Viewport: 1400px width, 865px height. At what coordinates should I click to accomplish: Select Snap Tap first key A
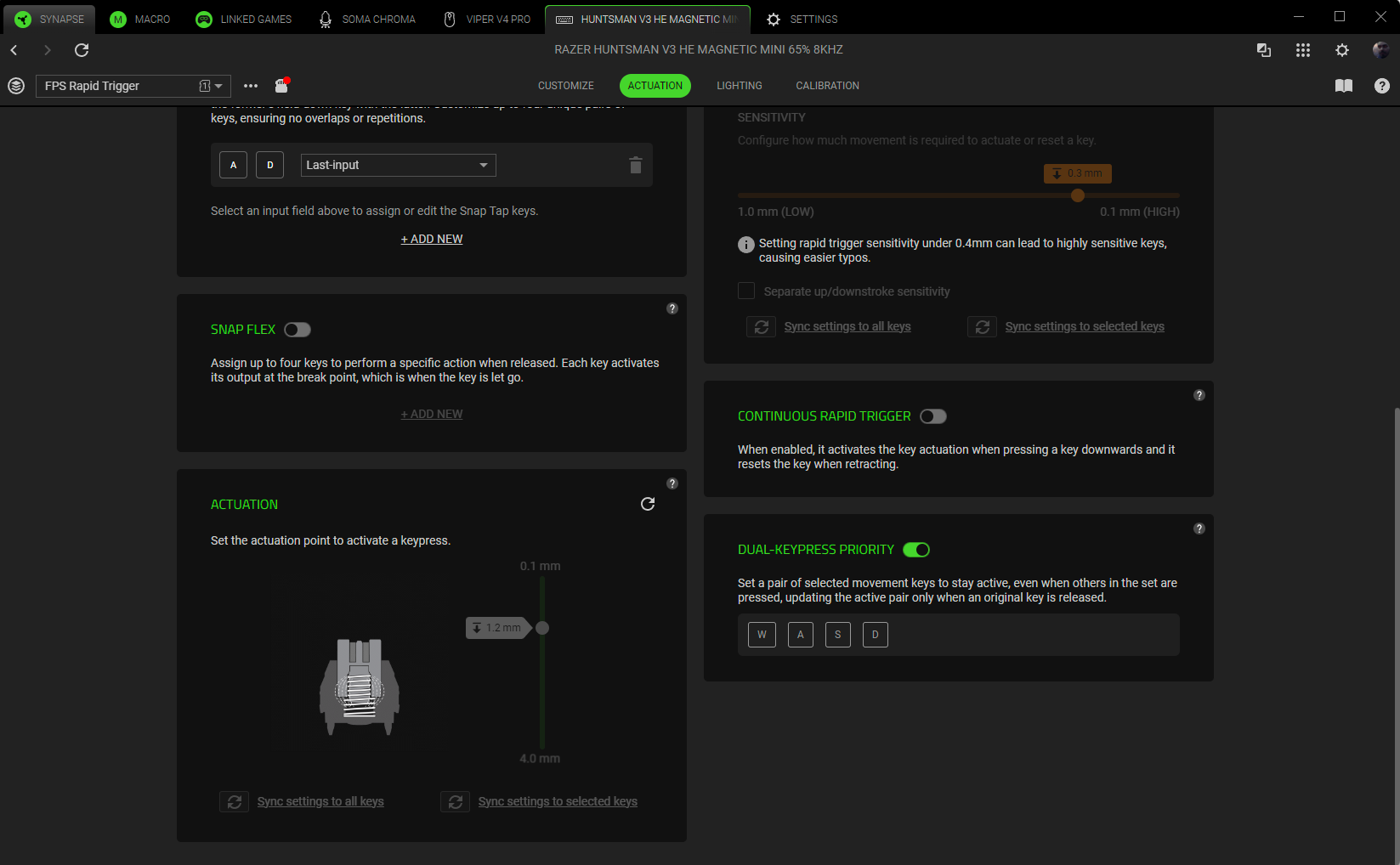point(233,165)
